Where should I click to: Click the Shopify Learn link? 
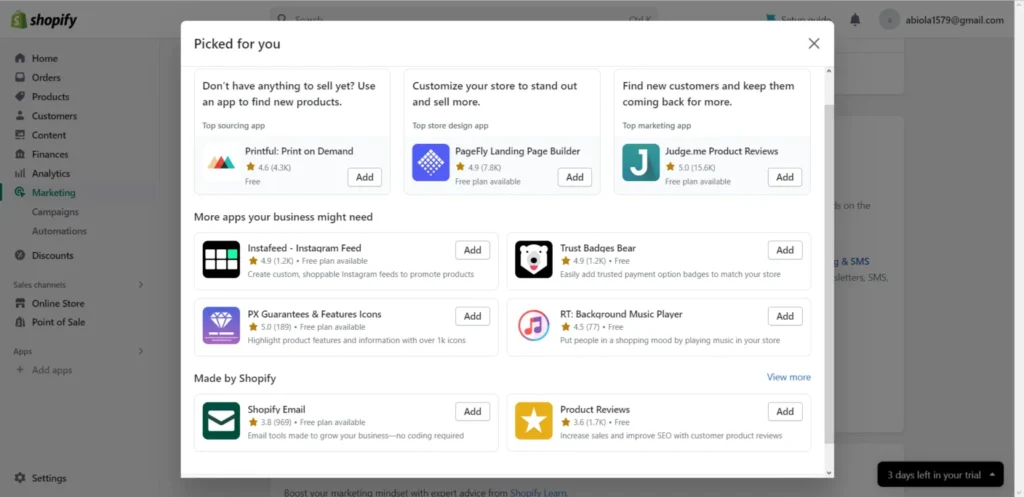(x=538, y=493)
